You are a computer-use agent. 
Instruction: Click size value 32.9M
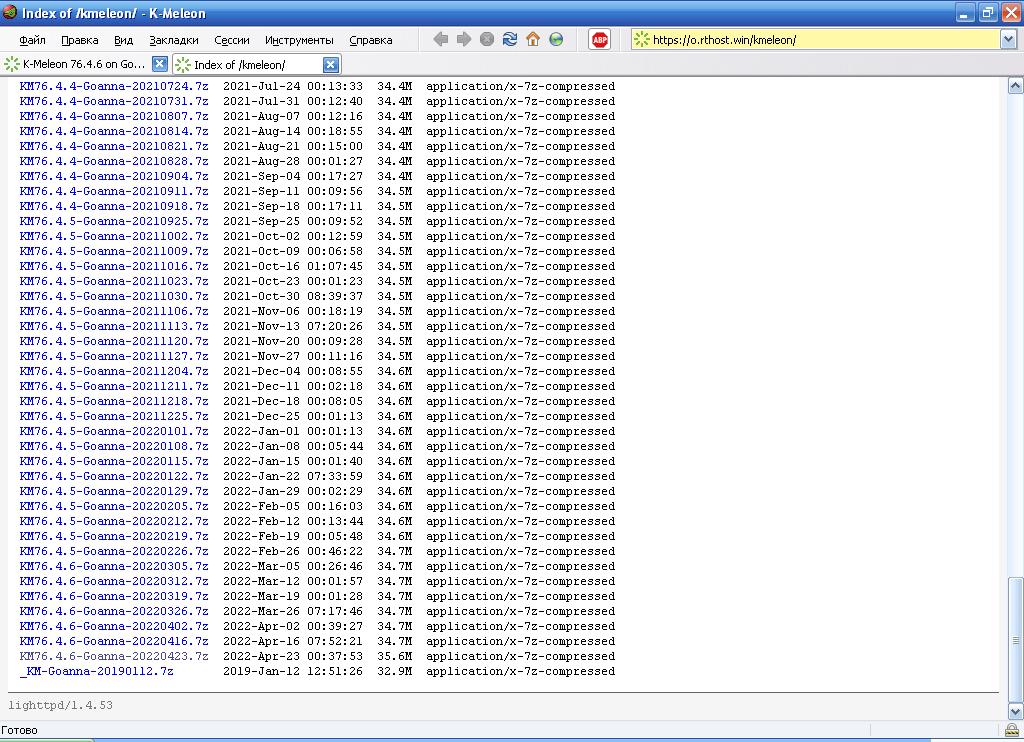[394, 672]
